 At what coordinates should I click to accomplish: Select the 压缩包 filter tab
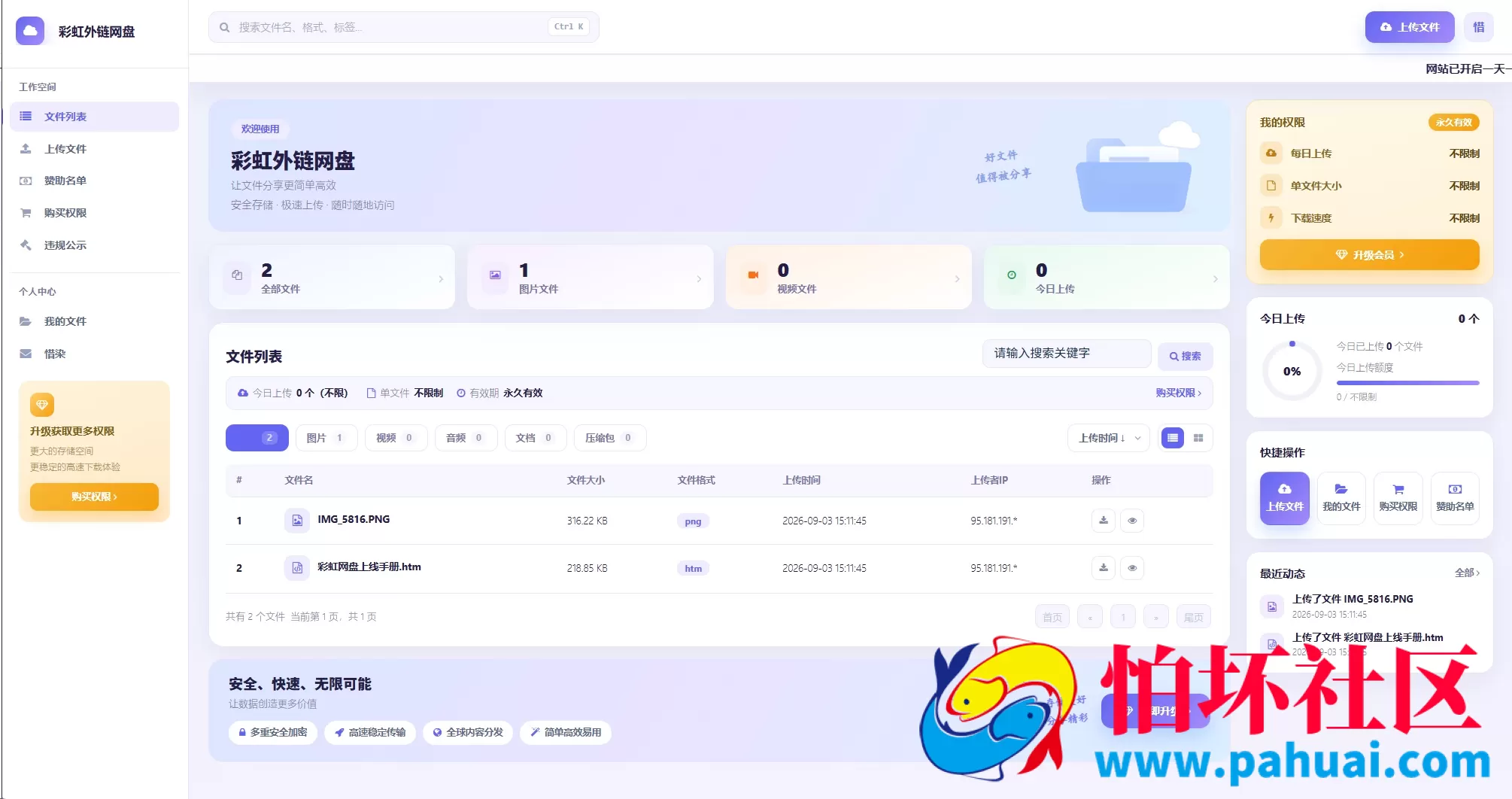610,438
